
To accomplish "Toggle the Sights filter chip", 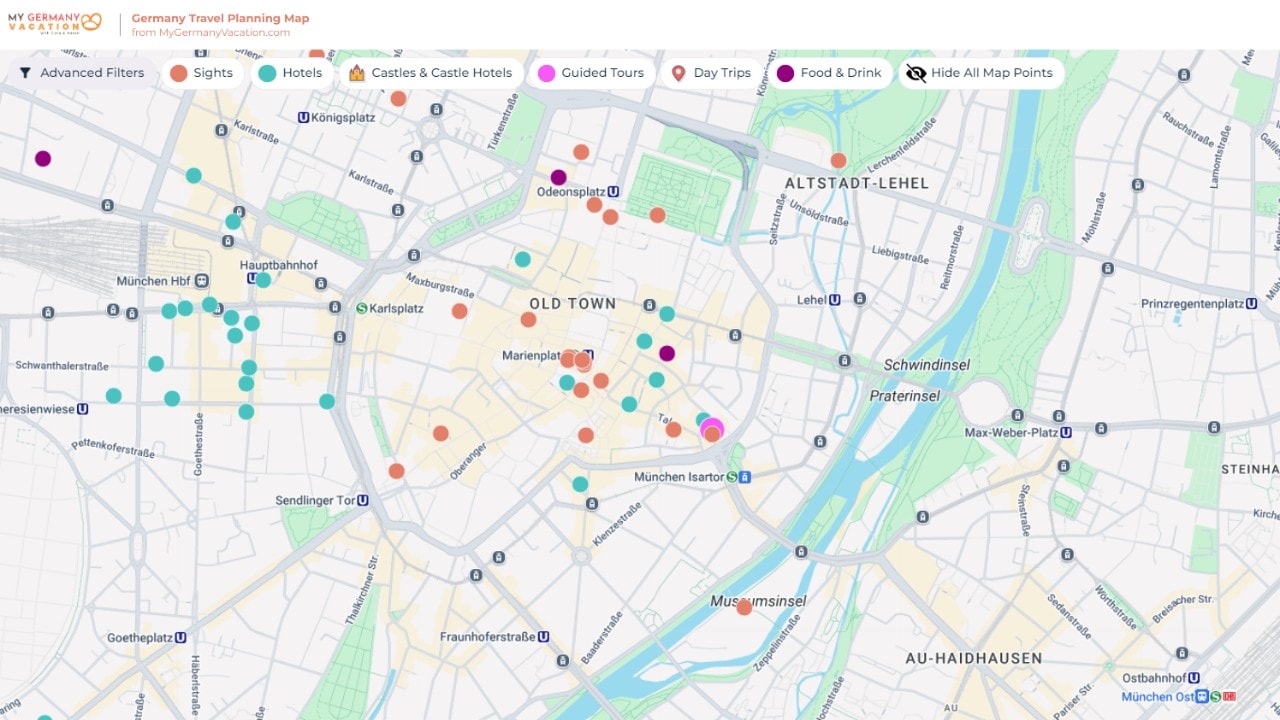I will (x=202, y=73).
